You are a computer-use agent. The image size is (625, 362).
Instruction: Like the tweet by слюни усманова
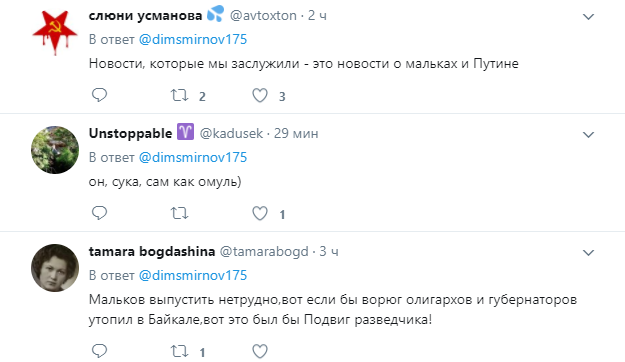coord(260,96)
